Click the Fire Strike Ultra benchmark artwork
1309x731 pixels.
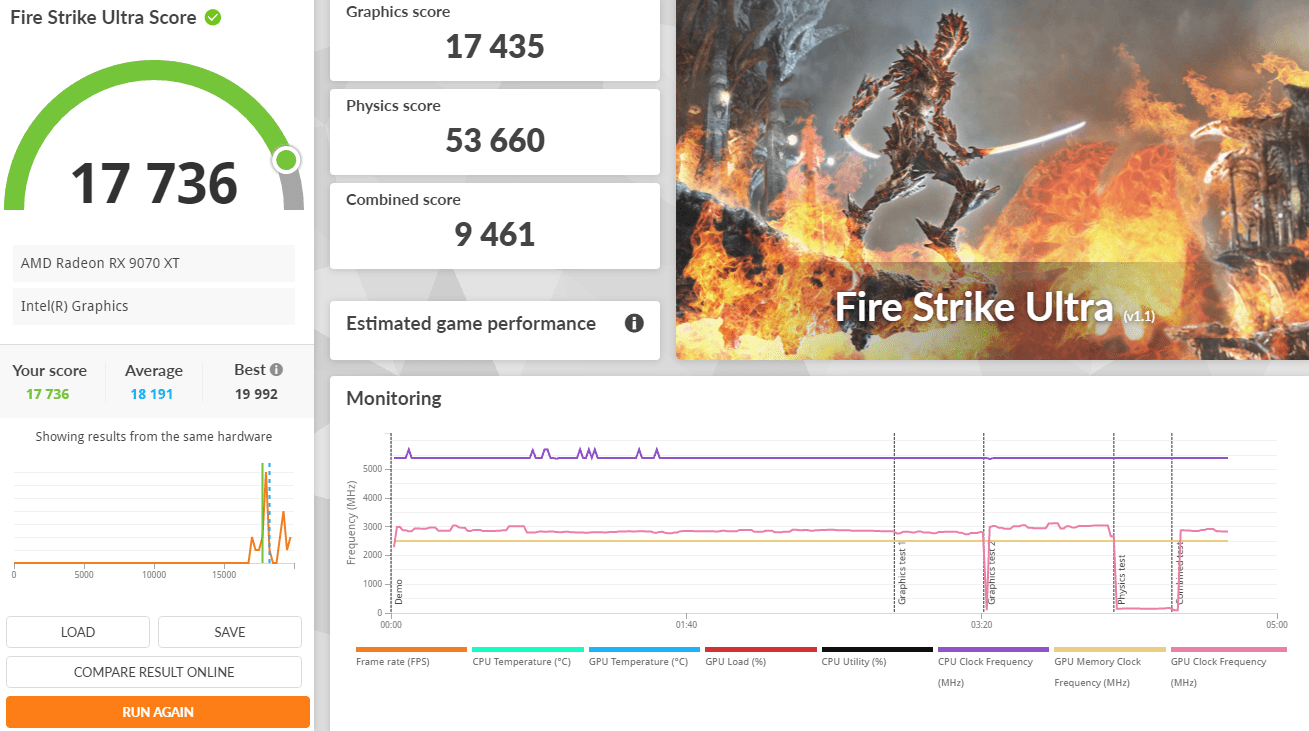click(x=992, y=180)
